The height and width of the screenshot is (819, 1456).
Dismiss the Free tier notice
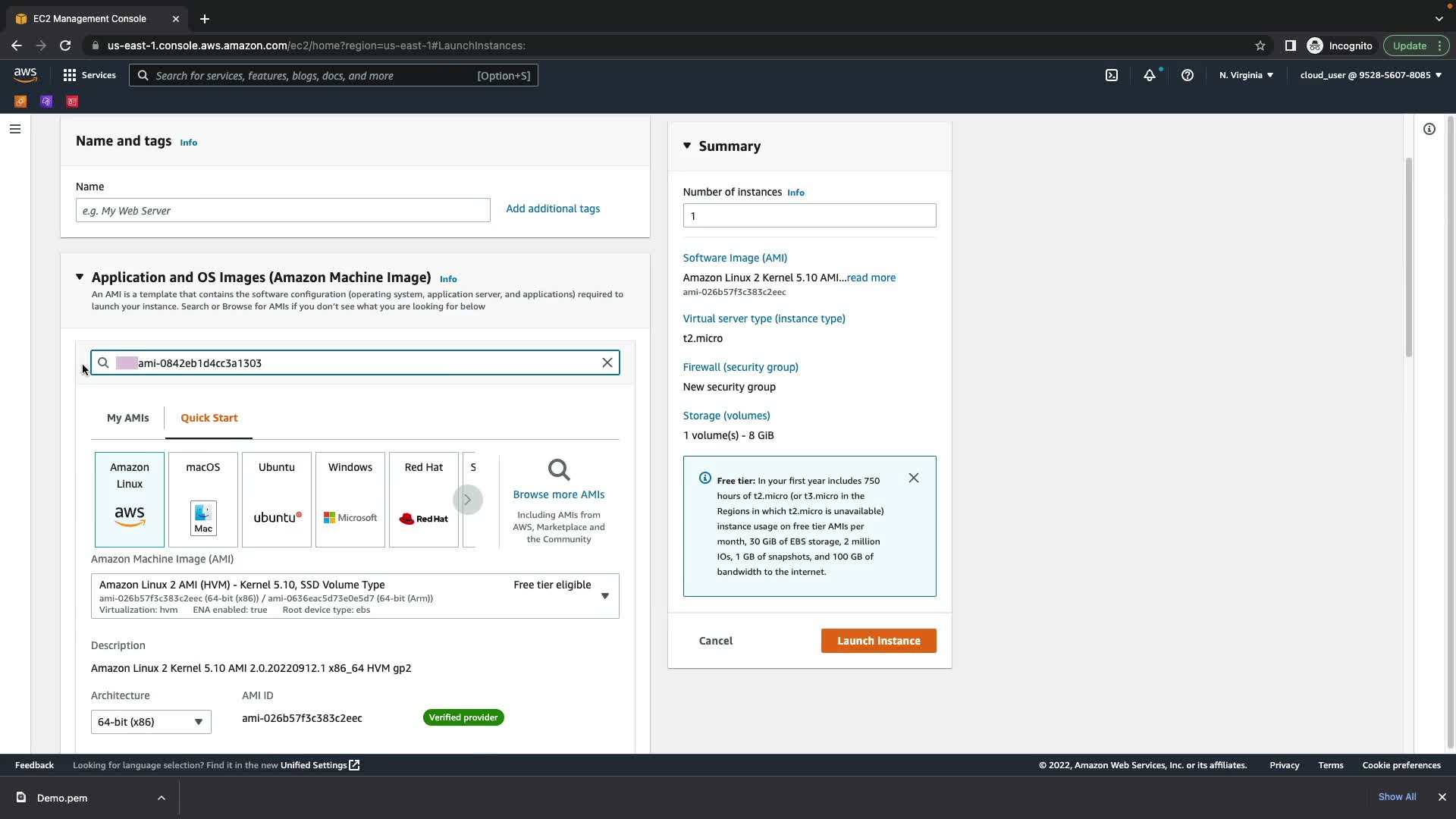(914, 478)
